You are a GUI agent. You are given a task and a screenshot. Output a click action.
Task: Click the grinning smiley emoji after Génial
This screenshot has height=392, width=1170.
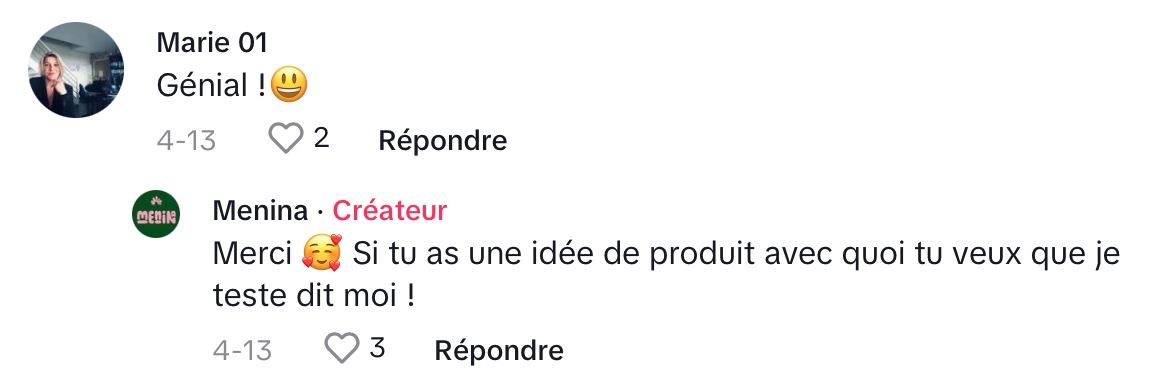[x=289, y=85]
